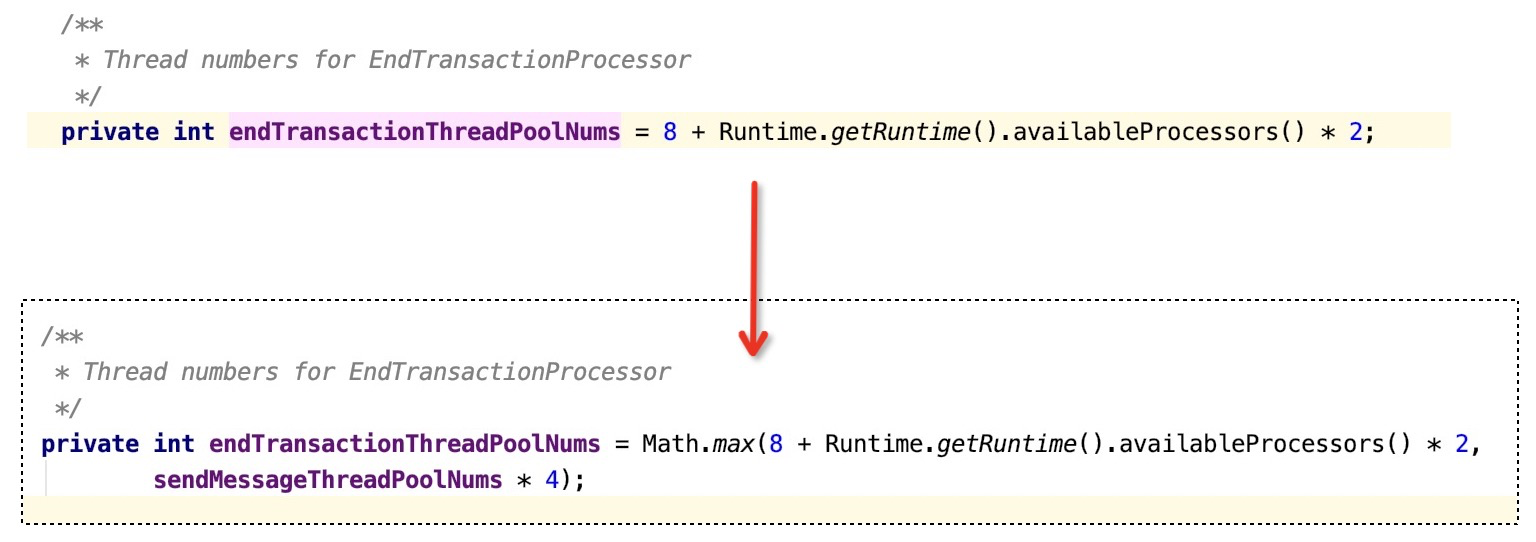Click the trailing number 2 in the top line
The height and width of the screenshot is (542, 1536).
tap(1355, 132)
